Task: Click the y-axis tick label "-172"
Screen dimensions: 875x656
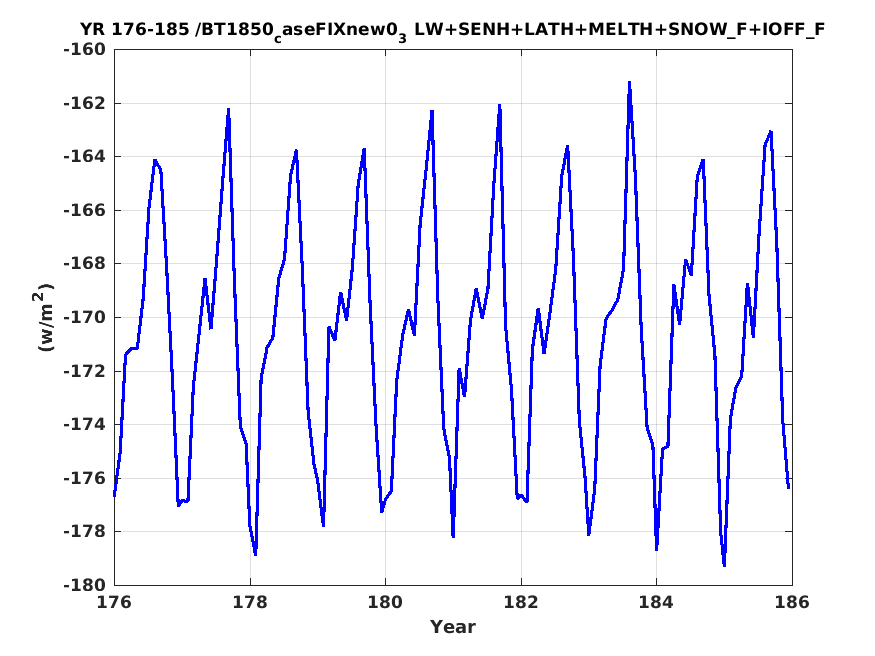Action: 85,371
